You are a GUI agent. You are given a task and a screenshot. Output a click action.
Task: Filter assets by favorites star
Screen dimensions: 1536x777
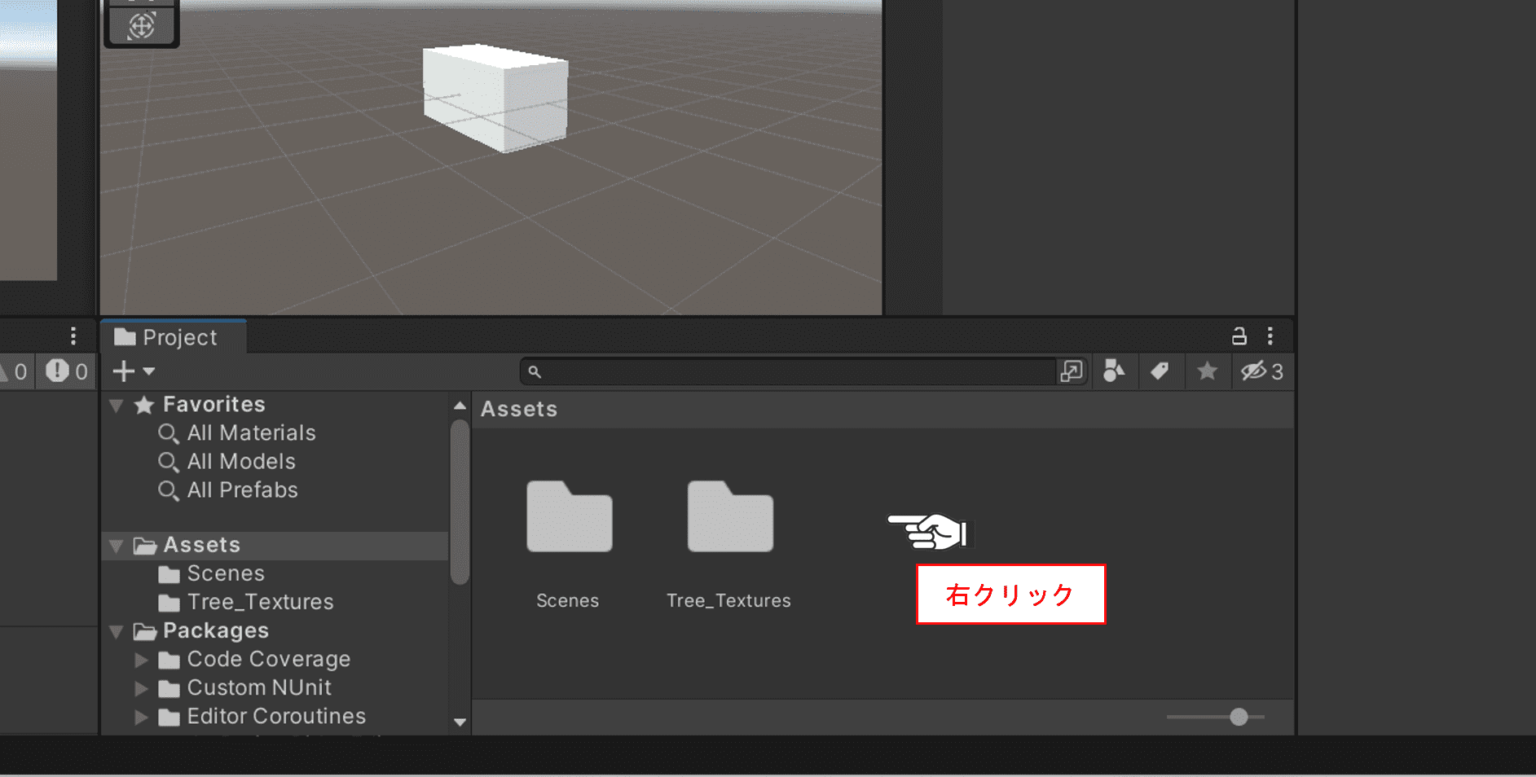1206,371
